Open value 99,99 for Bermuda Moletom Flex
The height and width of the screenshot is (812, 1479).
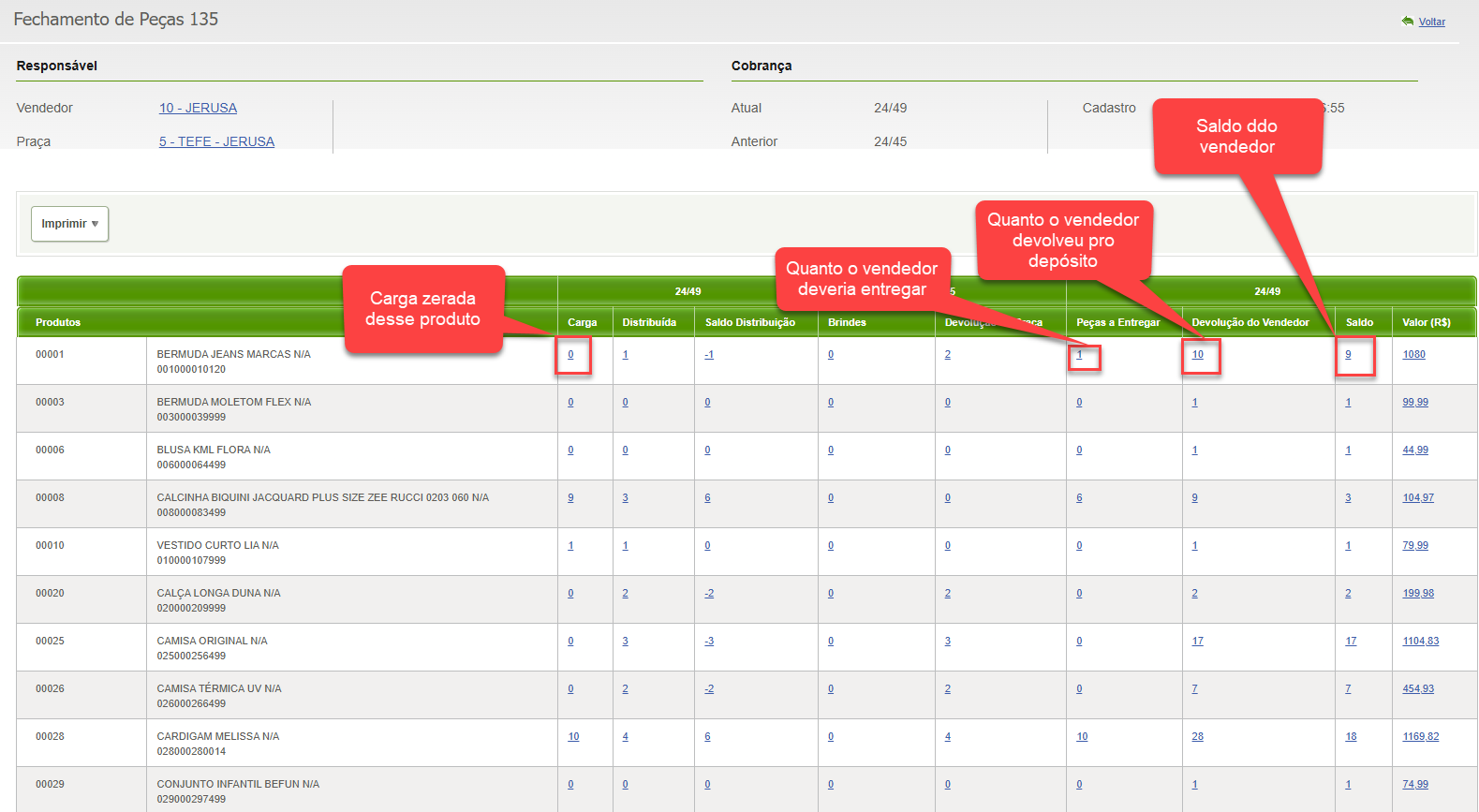click(1415, 402)
